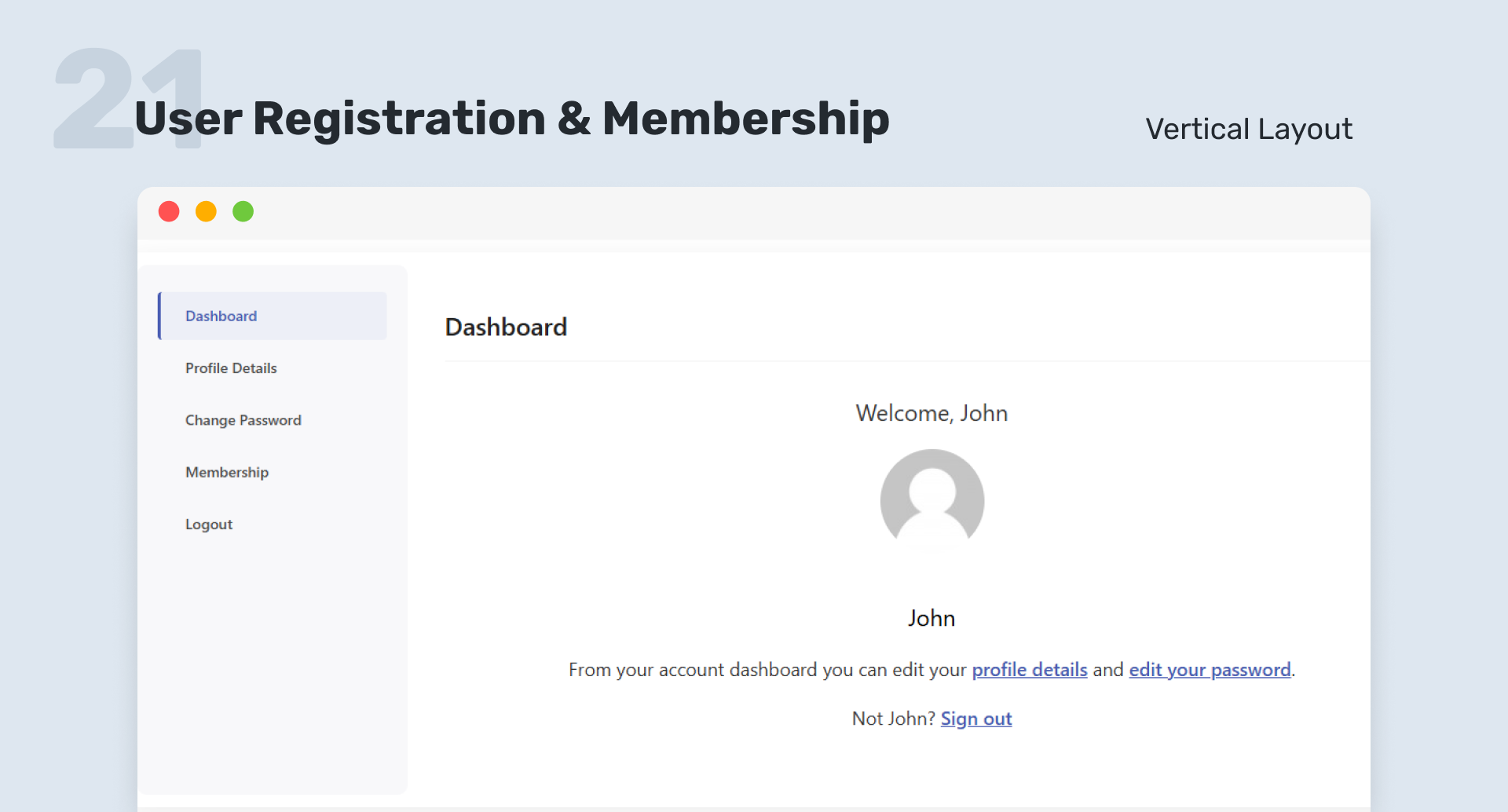This screenshot has width=1508, height=812.
Task: Open the Membership menu item
Action: pyautogui.click(x=227, y=472)
